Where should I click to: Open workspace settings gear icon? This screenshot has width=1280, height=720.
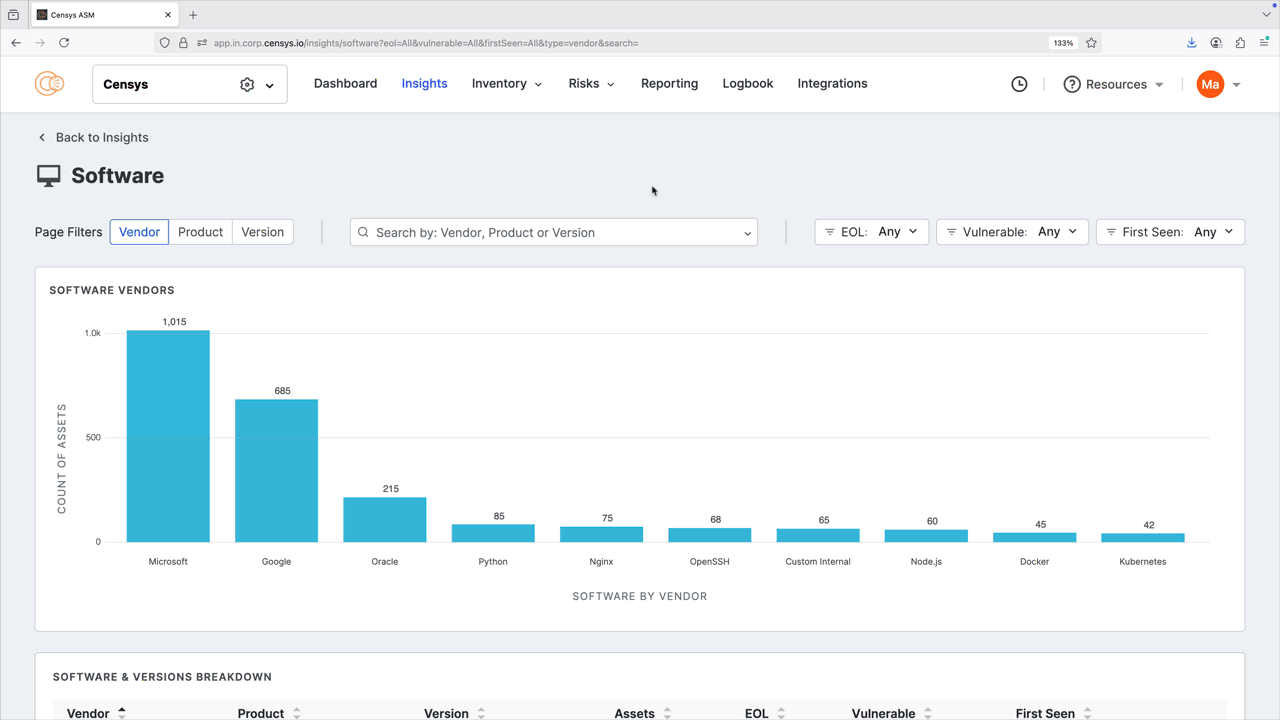[247, 85]
